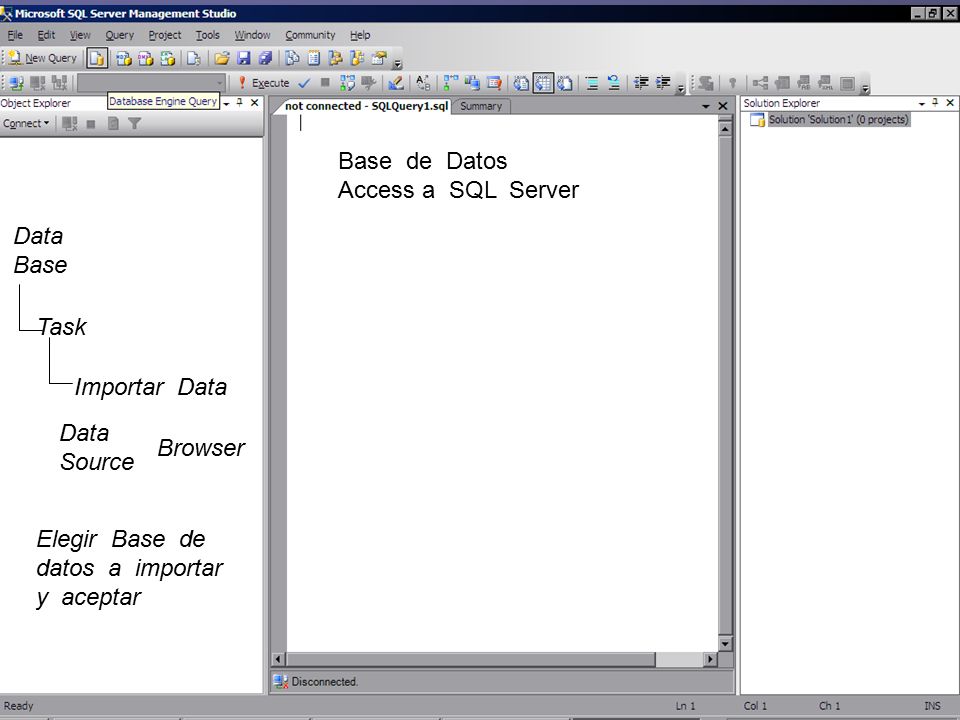Screen dimensions: 960x720
Task: Save the current query with the floppy icon
Action: (x=244, y=58)
